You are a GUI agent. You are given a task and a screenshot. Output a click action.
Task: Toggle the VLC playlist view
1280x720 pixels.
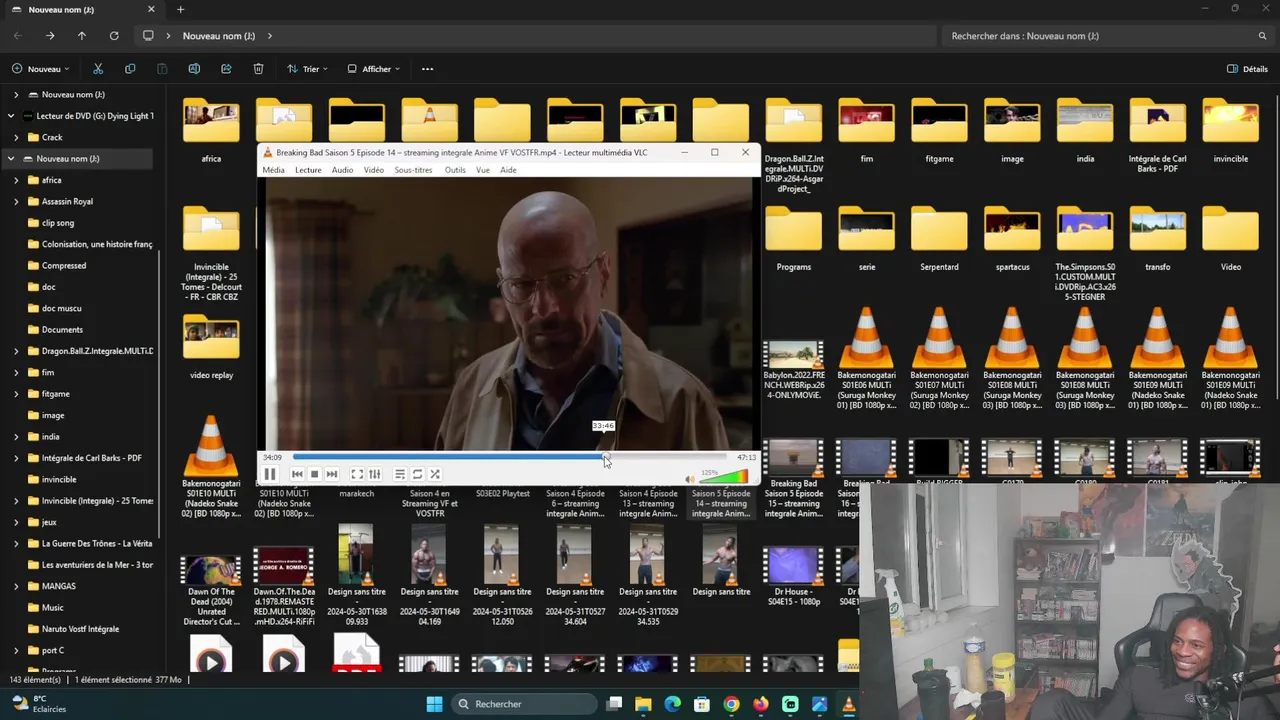399,474
